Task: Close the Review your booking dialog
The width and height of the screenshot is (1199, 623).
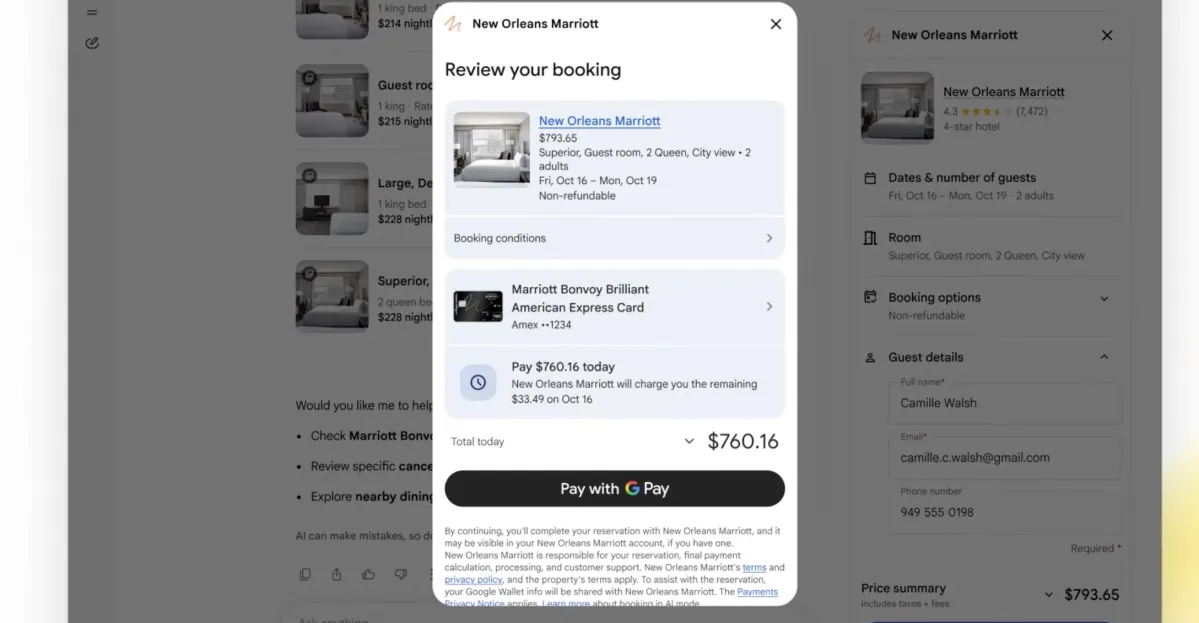Action: click(x=775, y=24)
